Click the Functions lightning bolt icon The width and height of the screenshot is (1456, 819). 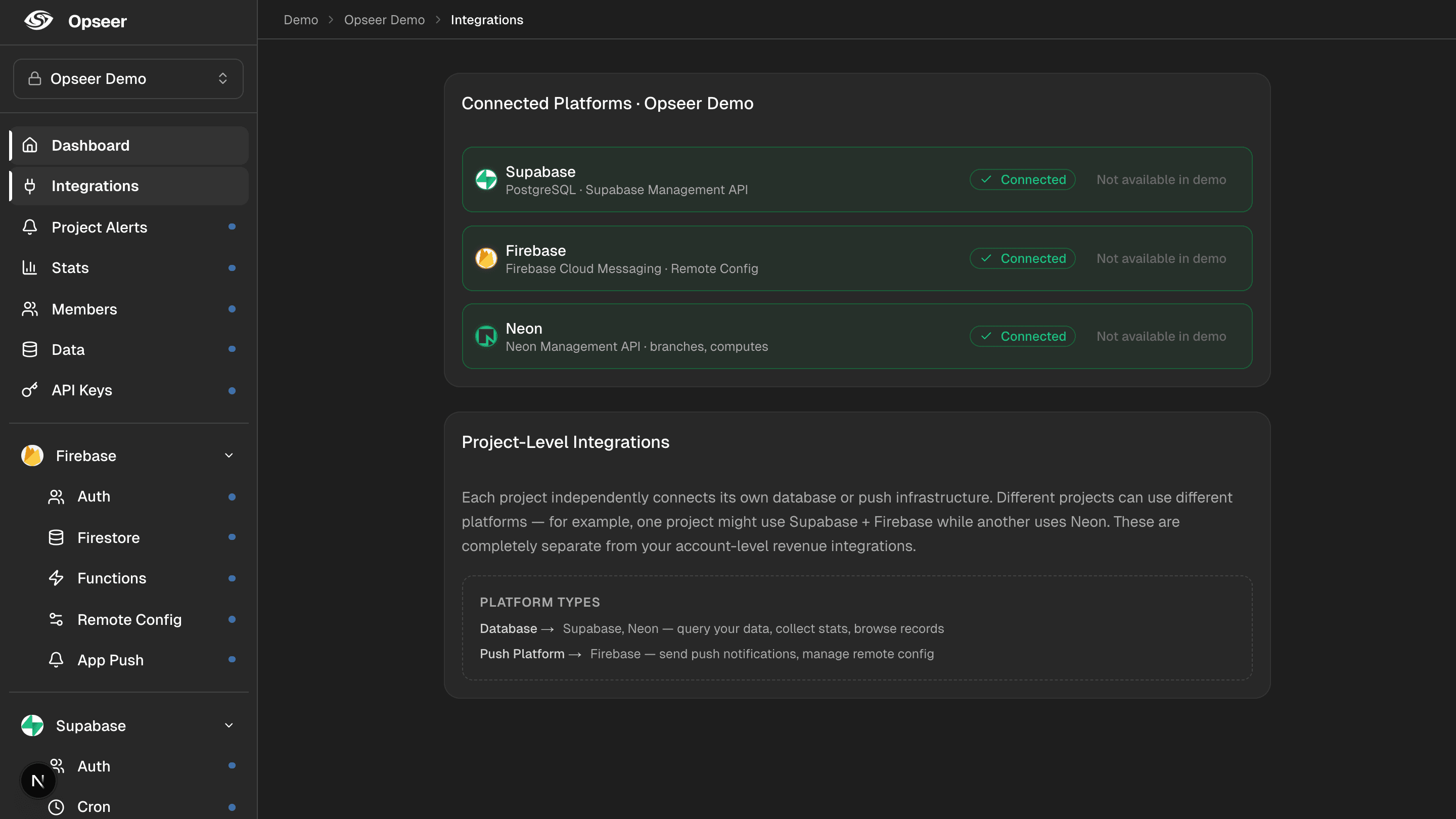tap(56, 578)
